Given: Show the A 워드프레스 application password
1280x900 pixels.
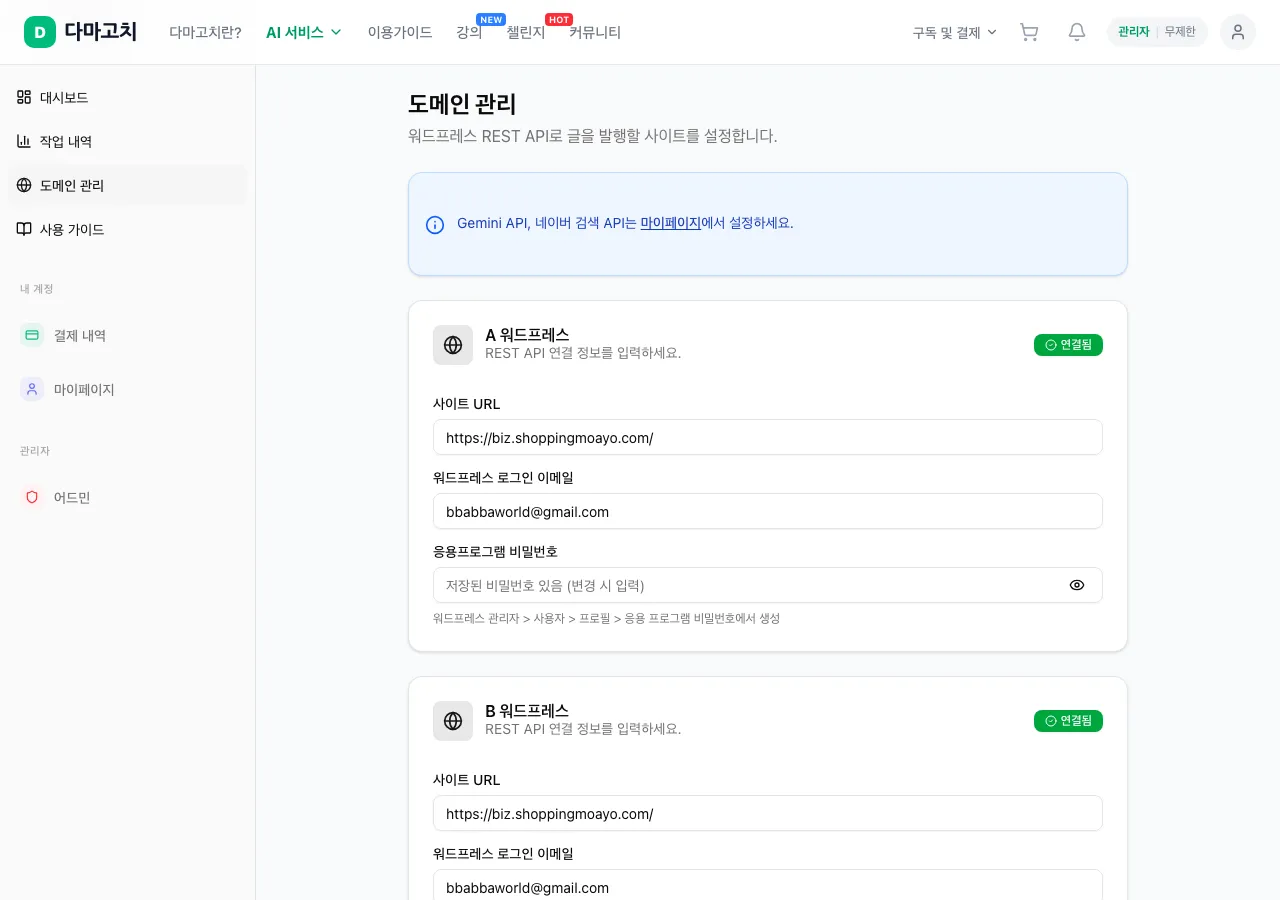Looking at the screenshot, I should tap(1077, 585).
